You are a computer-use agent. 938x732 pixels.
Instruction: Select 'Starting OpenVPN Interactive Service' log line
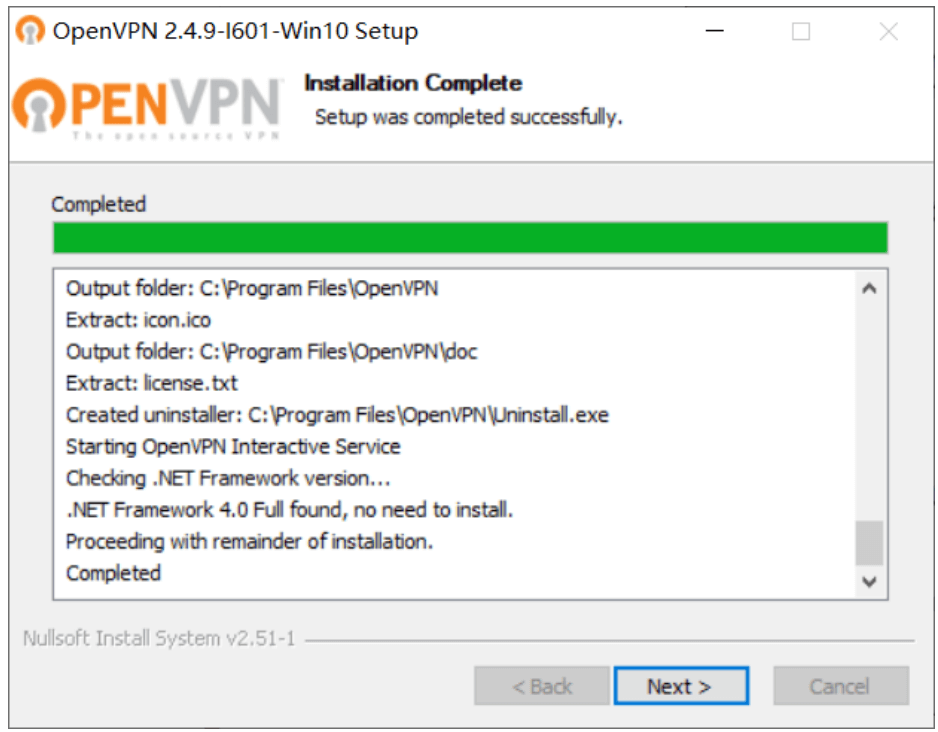(x=233, y=446)
